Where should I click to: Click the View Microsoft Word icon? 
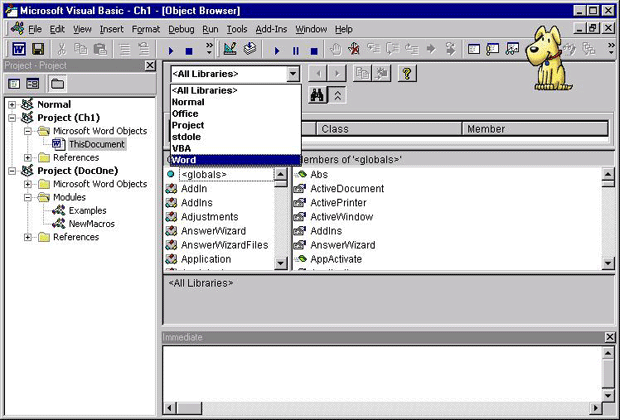pos(17,49)
